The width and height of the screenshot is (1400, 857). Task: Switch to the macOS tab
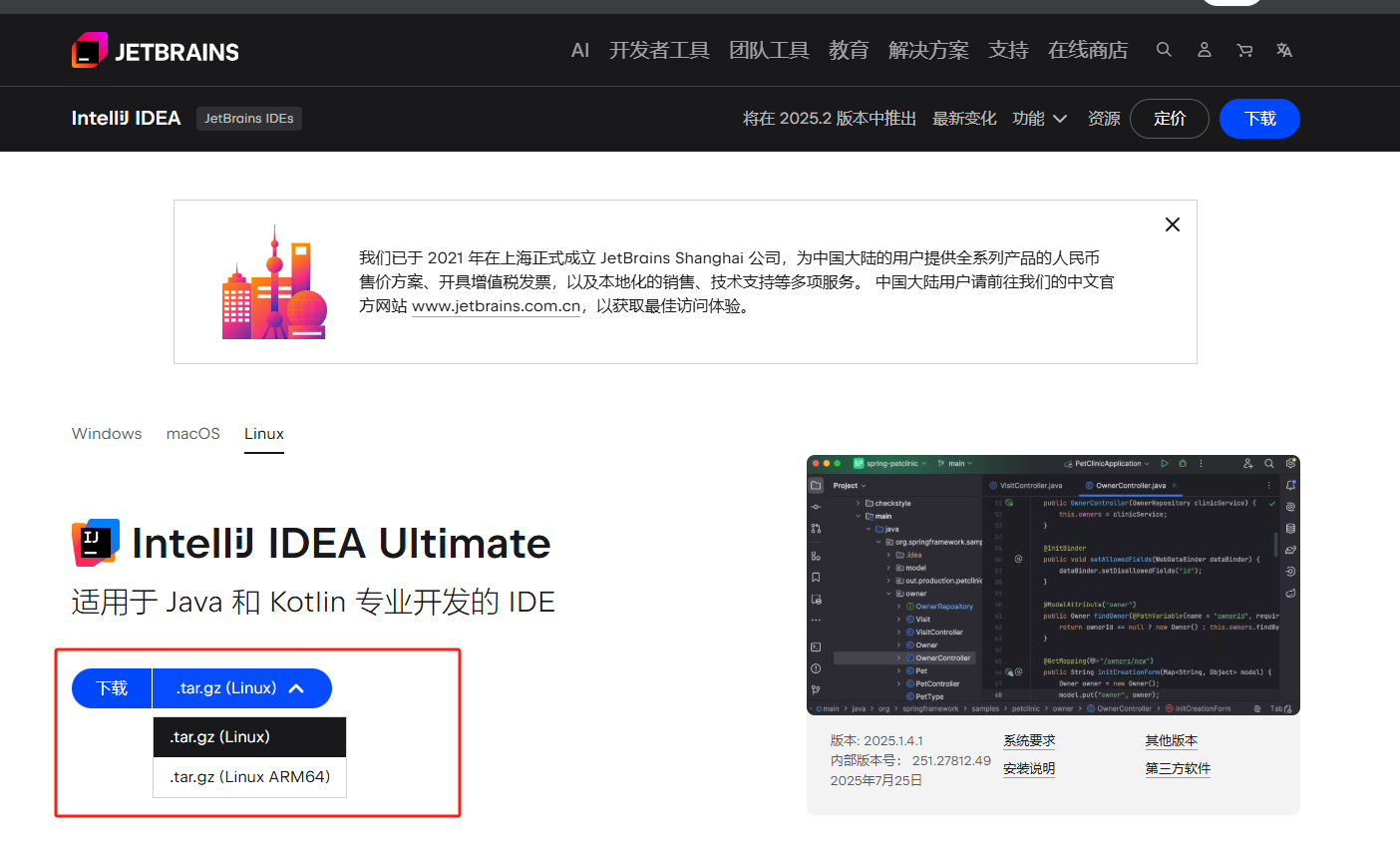coord(192,434)
